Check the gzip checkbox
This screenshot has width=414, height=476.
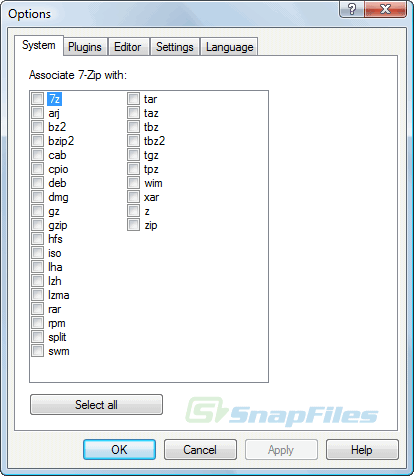37,225
